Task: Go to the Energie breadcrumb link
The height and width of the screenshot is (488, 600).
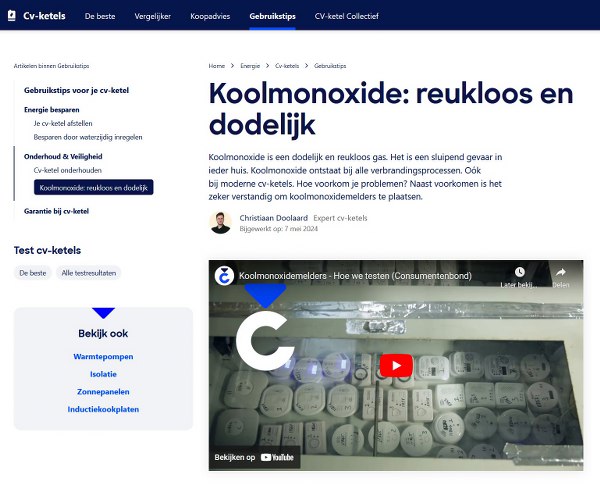Action: [x=250, y=66]
